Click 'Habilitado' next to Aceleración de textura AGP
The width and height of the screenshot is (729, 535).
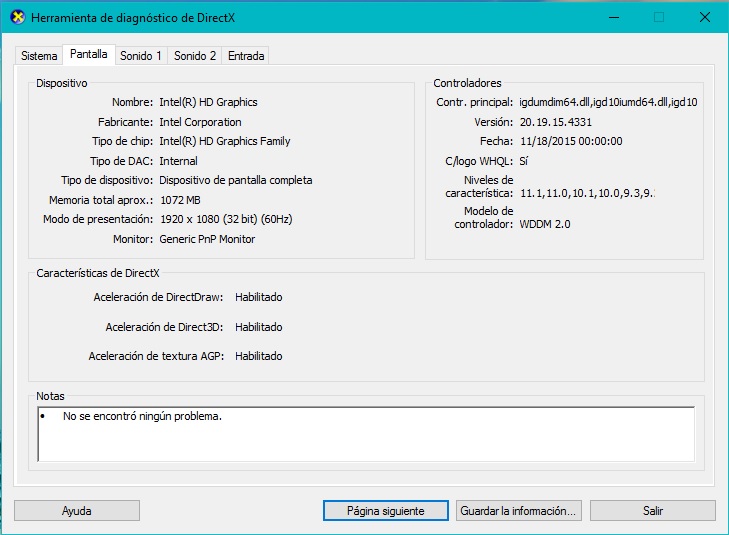click(258, 356)
